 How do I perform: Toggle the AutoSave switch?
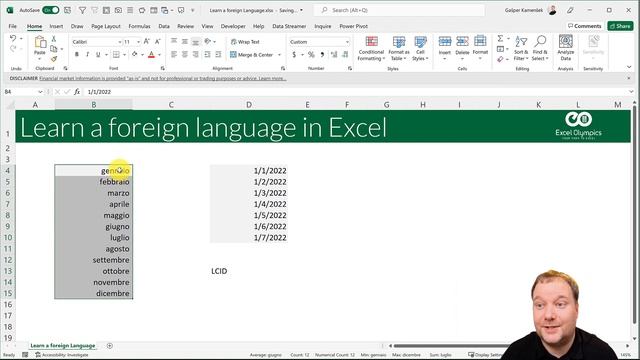51,10
